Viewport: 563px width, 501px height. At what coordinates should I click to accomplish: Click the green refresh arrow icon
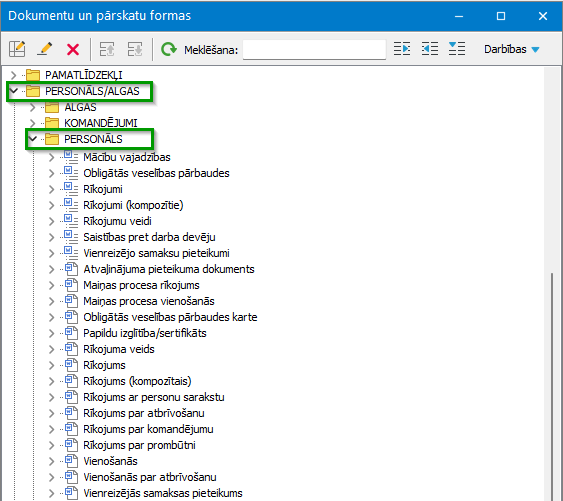pos(168,49)
